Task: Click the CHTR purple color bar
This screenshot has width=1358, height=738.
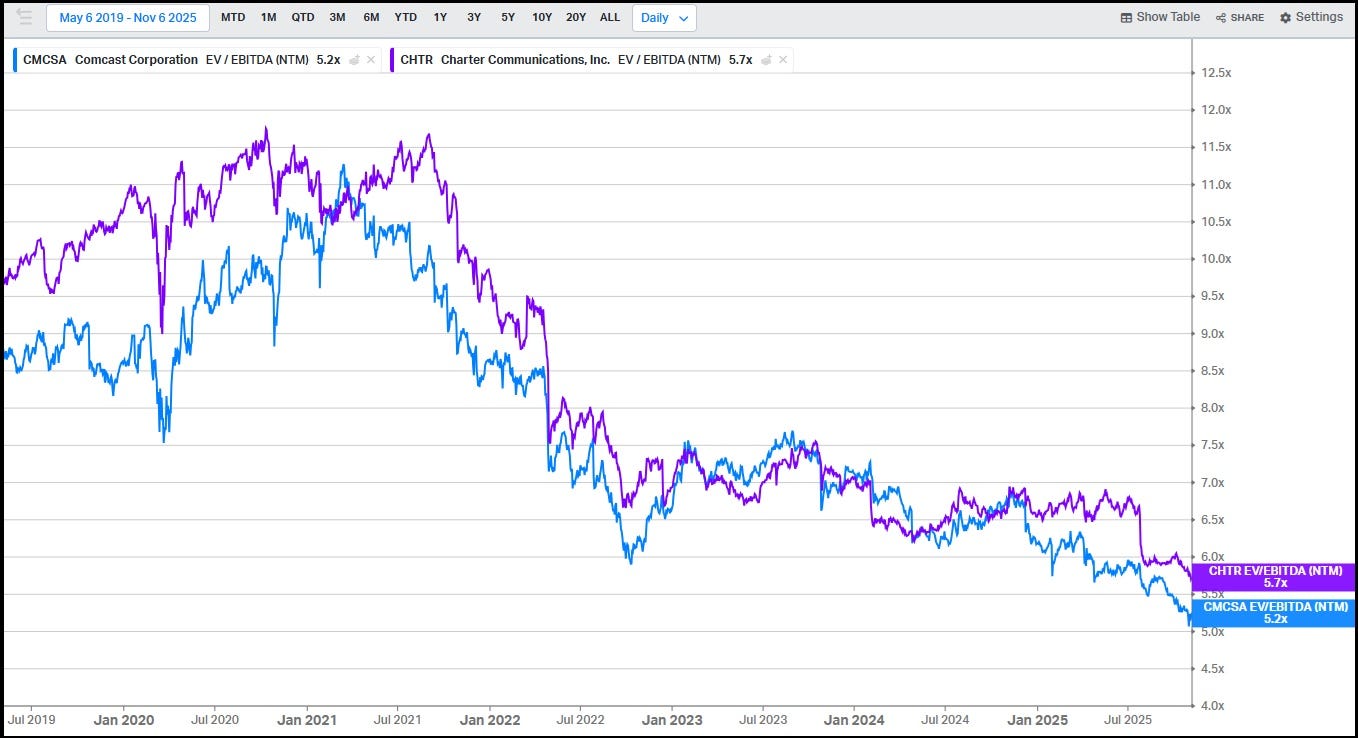Action: 393,60
